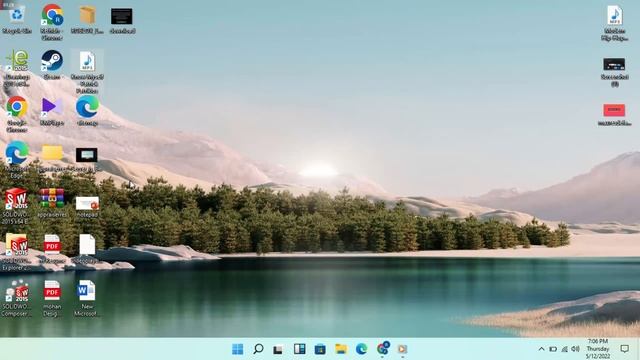Open File Explorer from the taskbar
The width and height of the screenshot is (640, 360).
point(341,349)
